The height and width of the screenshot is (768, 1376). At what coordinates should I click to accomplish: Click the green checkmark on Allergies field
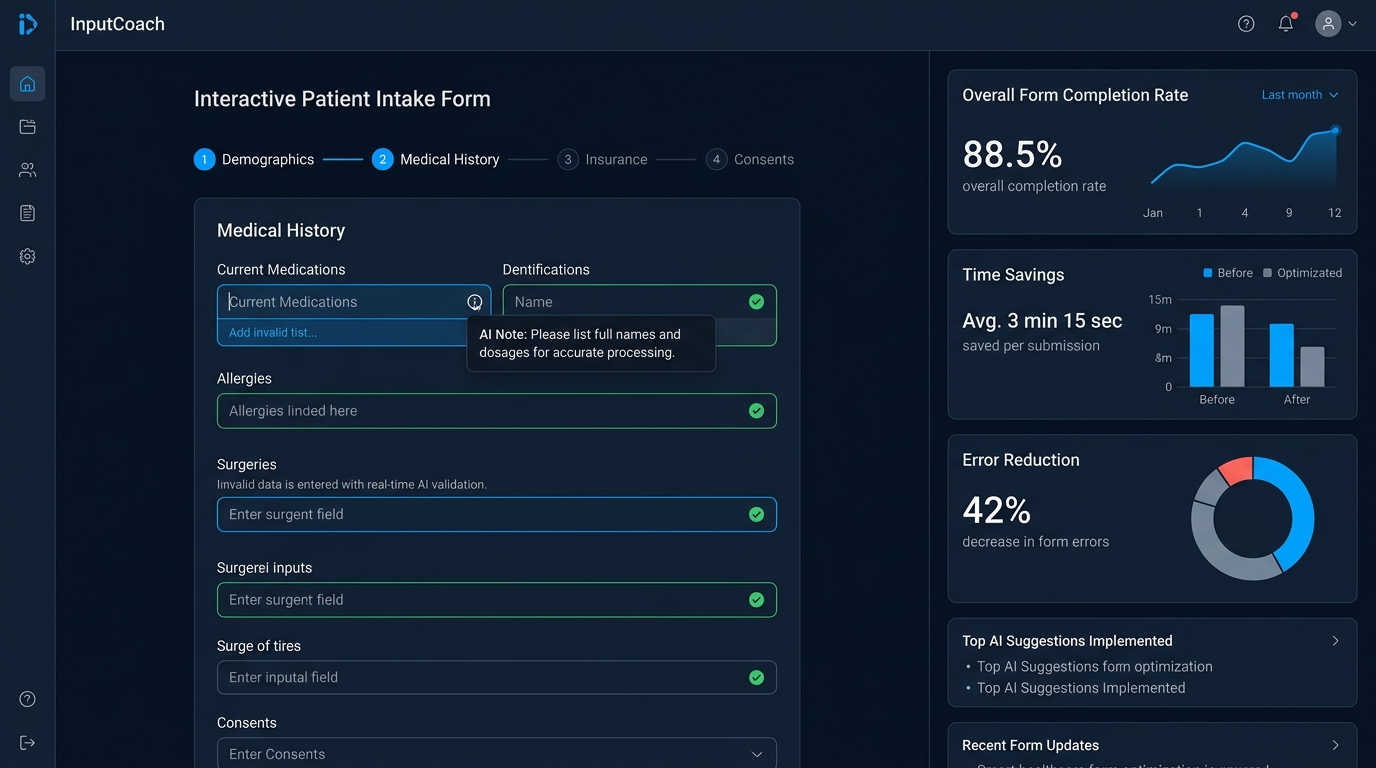point(757,411)
